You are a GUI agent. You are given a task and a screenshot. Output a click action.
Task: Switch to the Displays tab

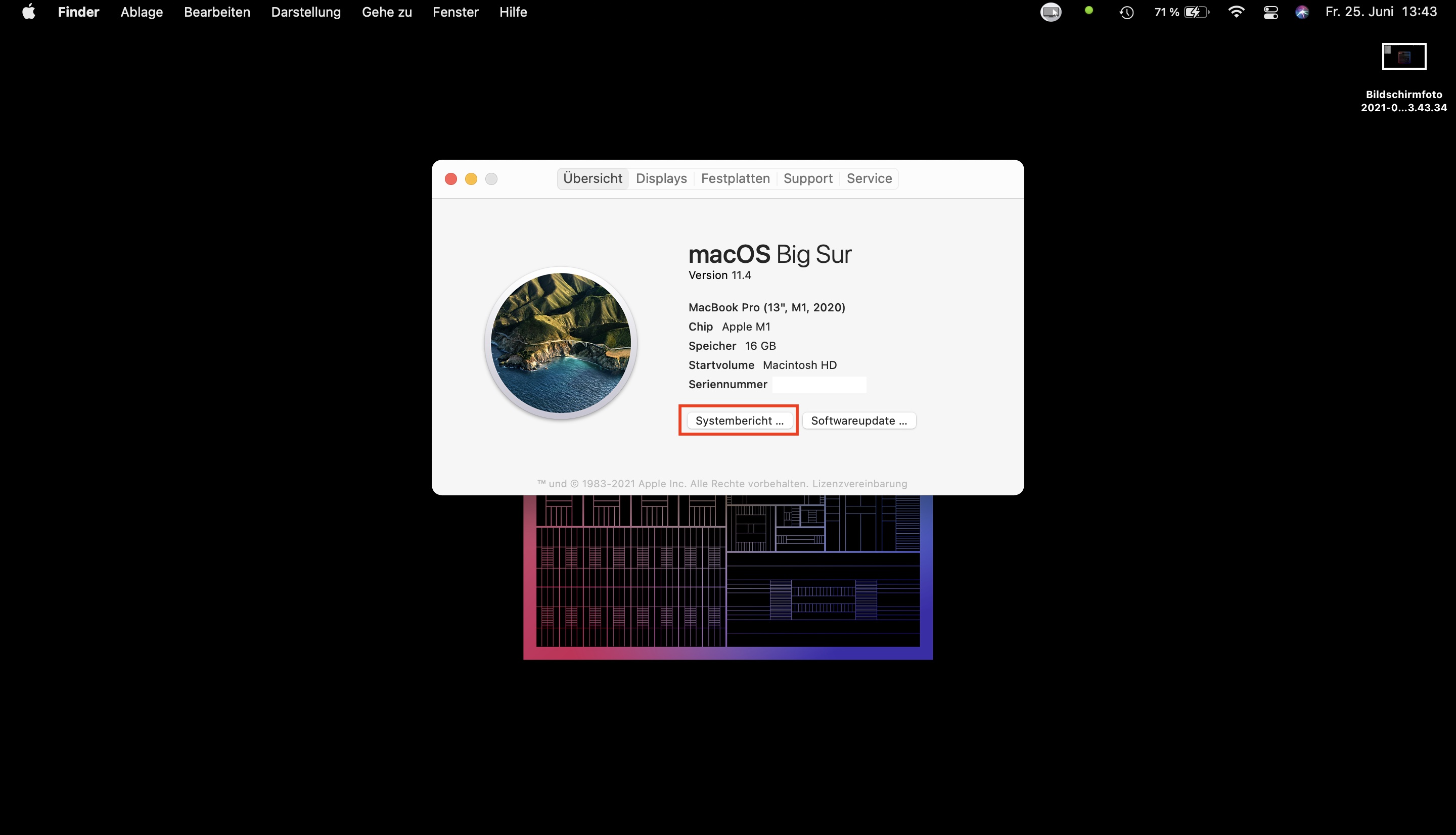coord(661,178)
